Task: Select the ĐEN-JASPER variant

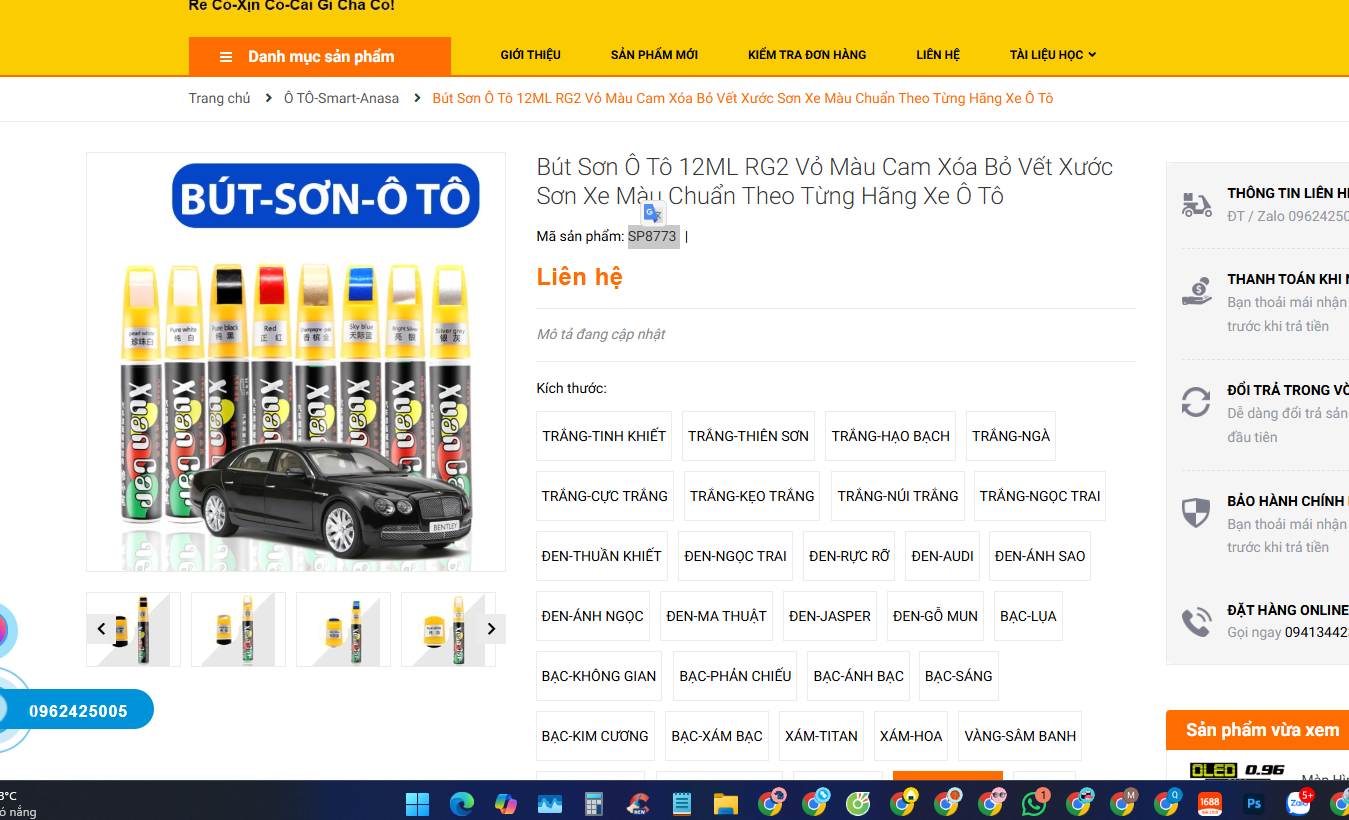Action: [830, 616]
